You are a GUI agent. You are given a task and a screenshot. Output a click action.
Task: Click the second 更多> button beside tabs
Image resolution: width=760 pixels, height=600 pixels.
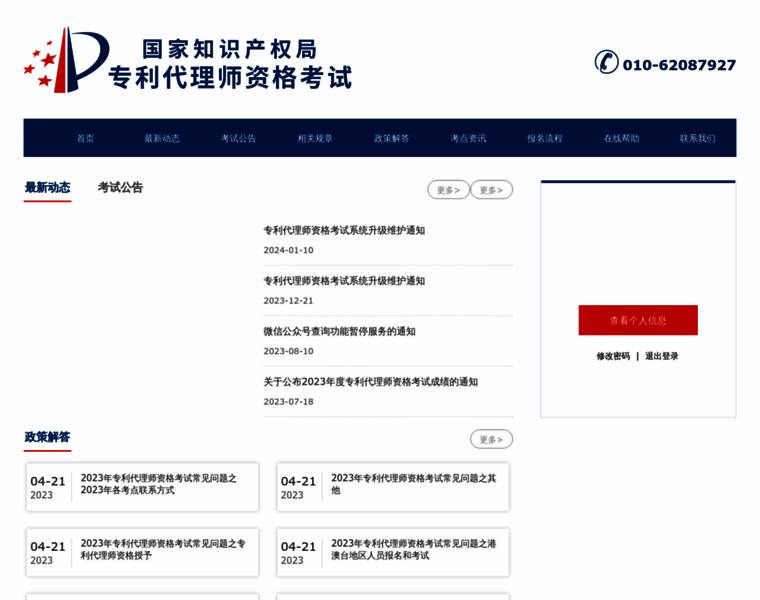[x=491, y=189]
